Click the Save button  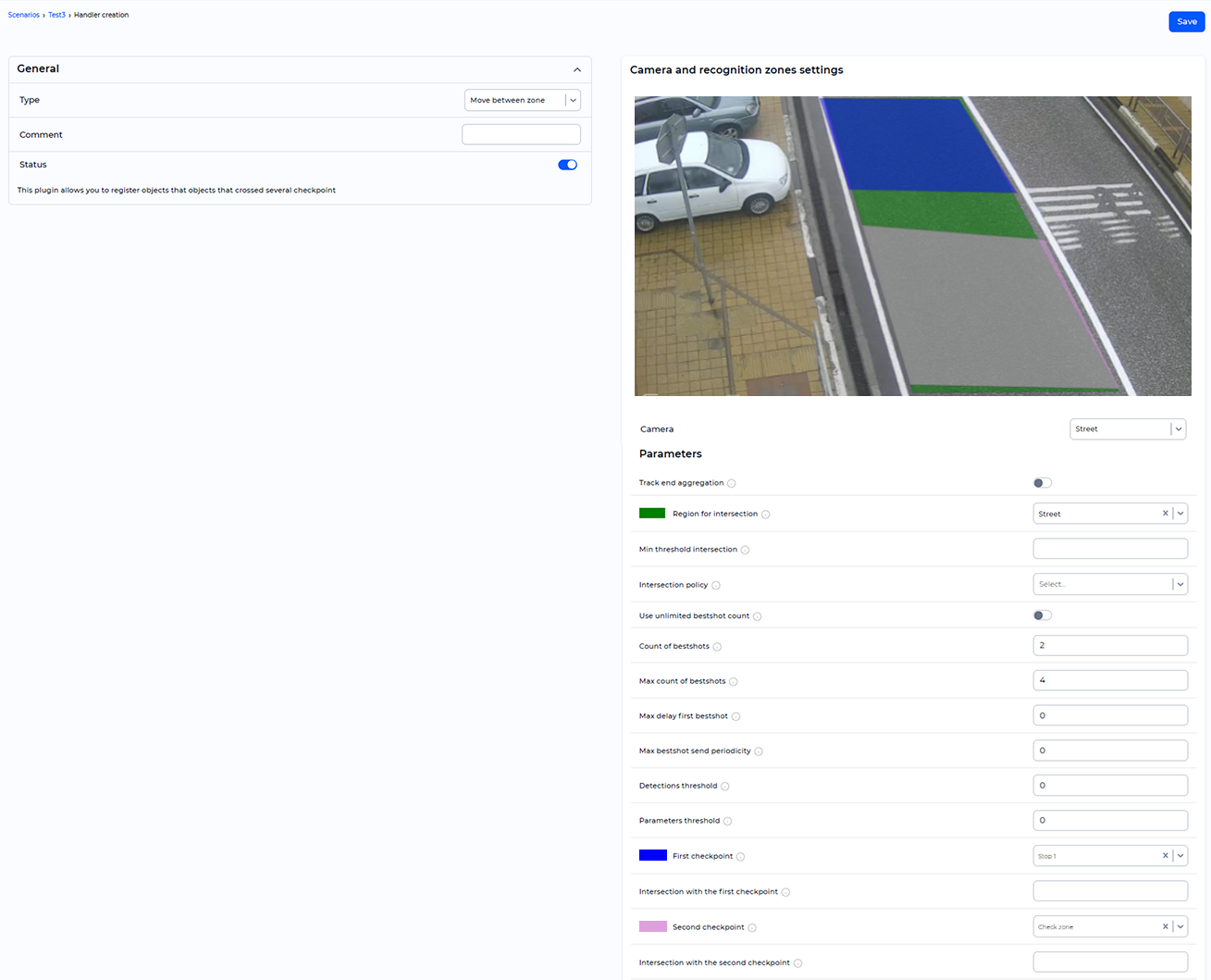click(1186, 21)
